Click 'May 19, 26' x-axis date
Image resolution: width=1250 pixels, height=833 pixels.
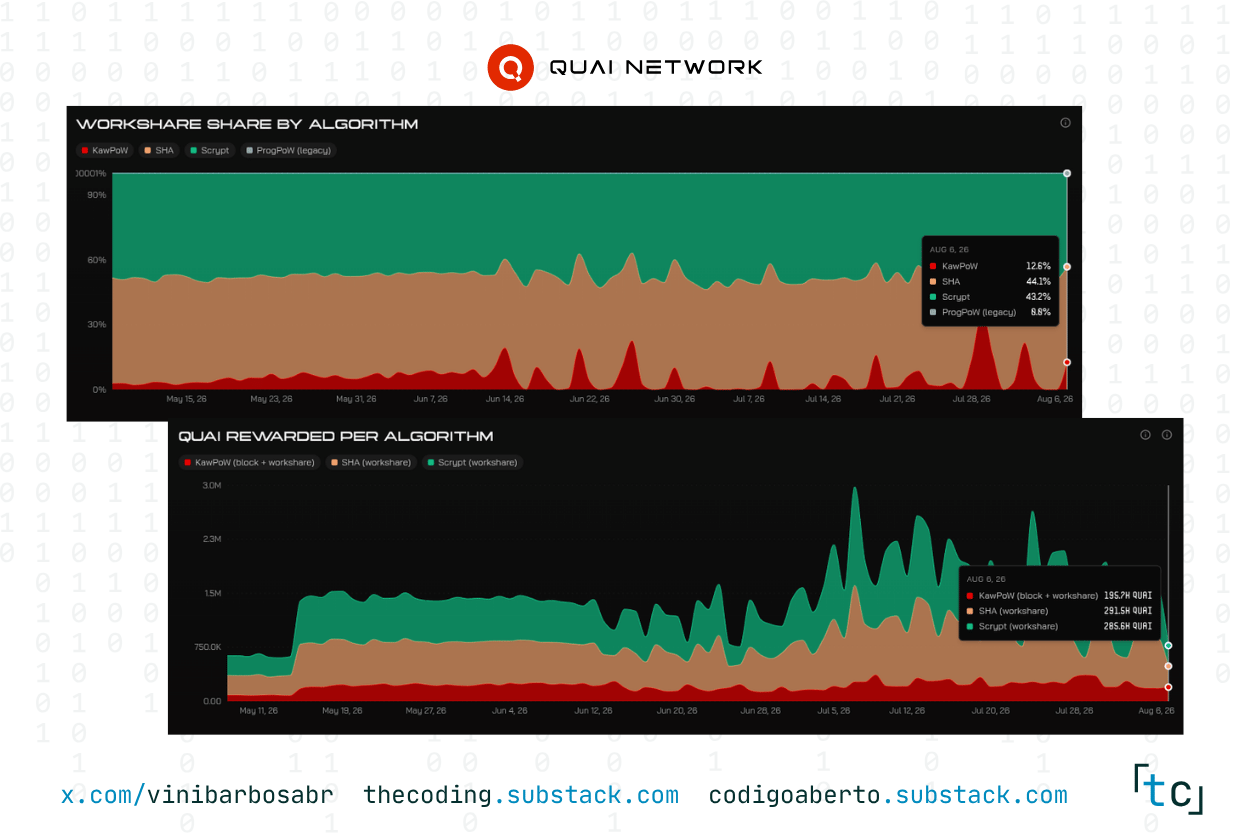[343, 711]
